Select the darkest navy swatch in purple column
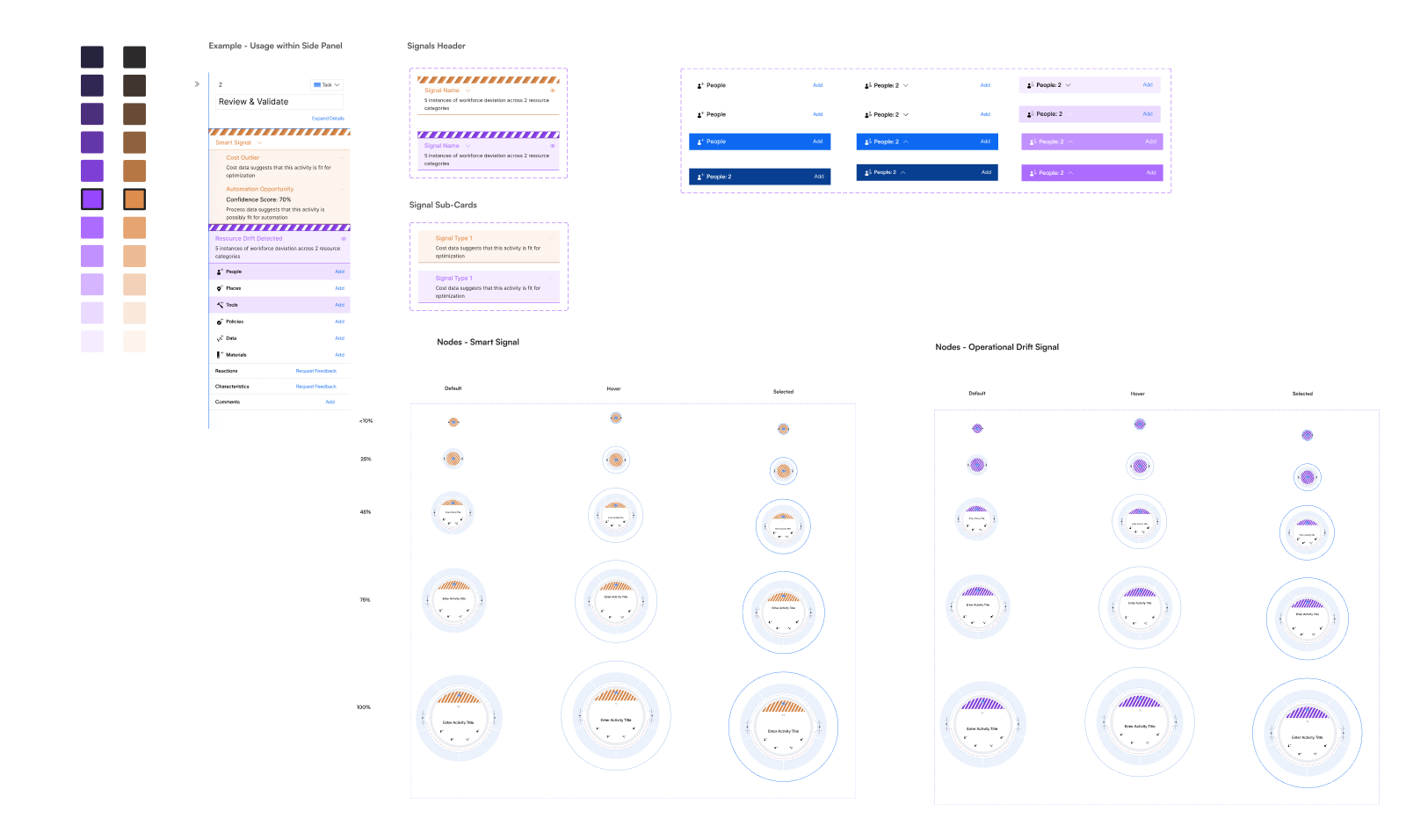This screenshot has height=840, width=1406. (x=92, y=57)
